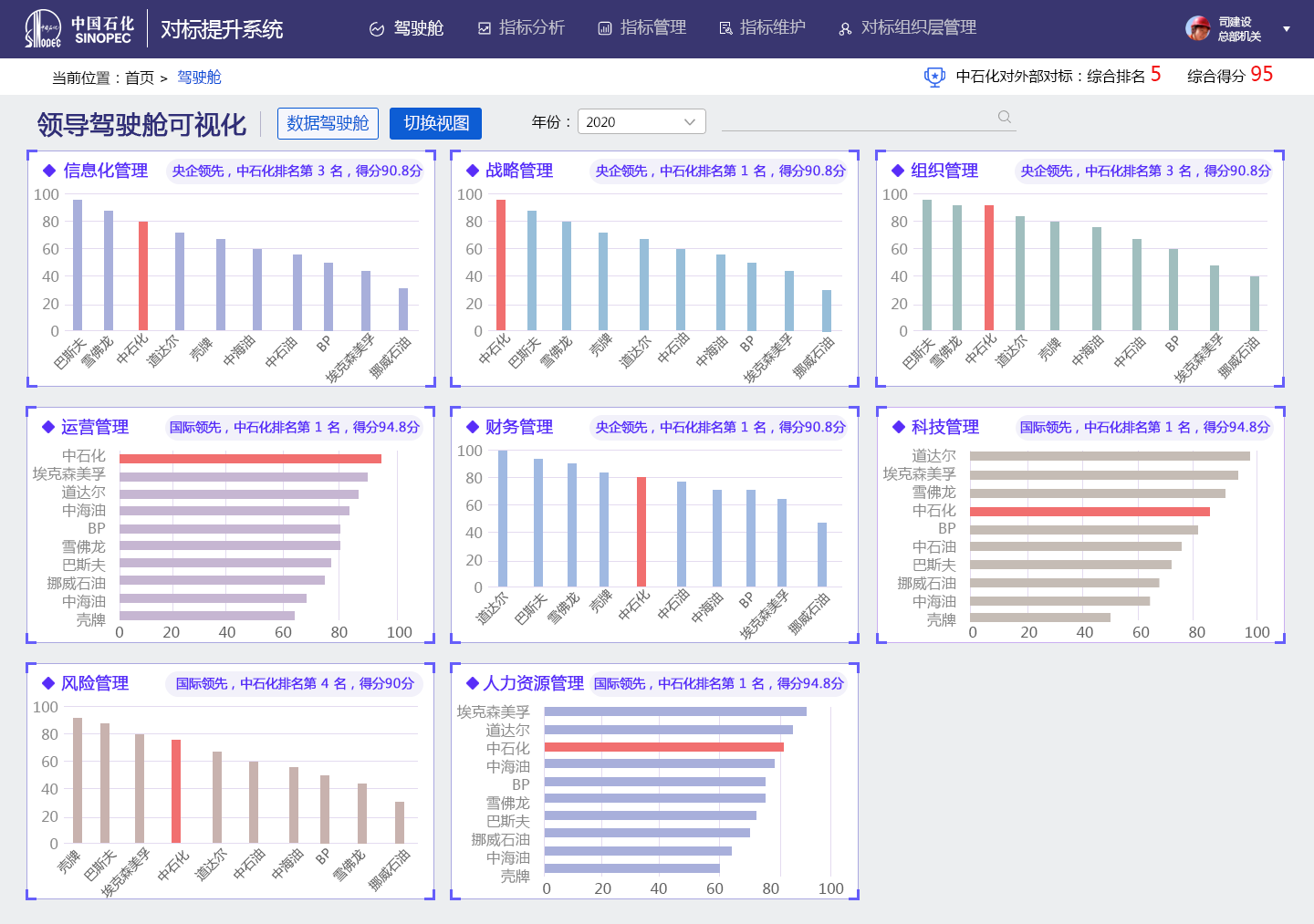Click the diamond icon beside 信息化管理
This screenshot has width=1314, height=924.
pos(49,171)
